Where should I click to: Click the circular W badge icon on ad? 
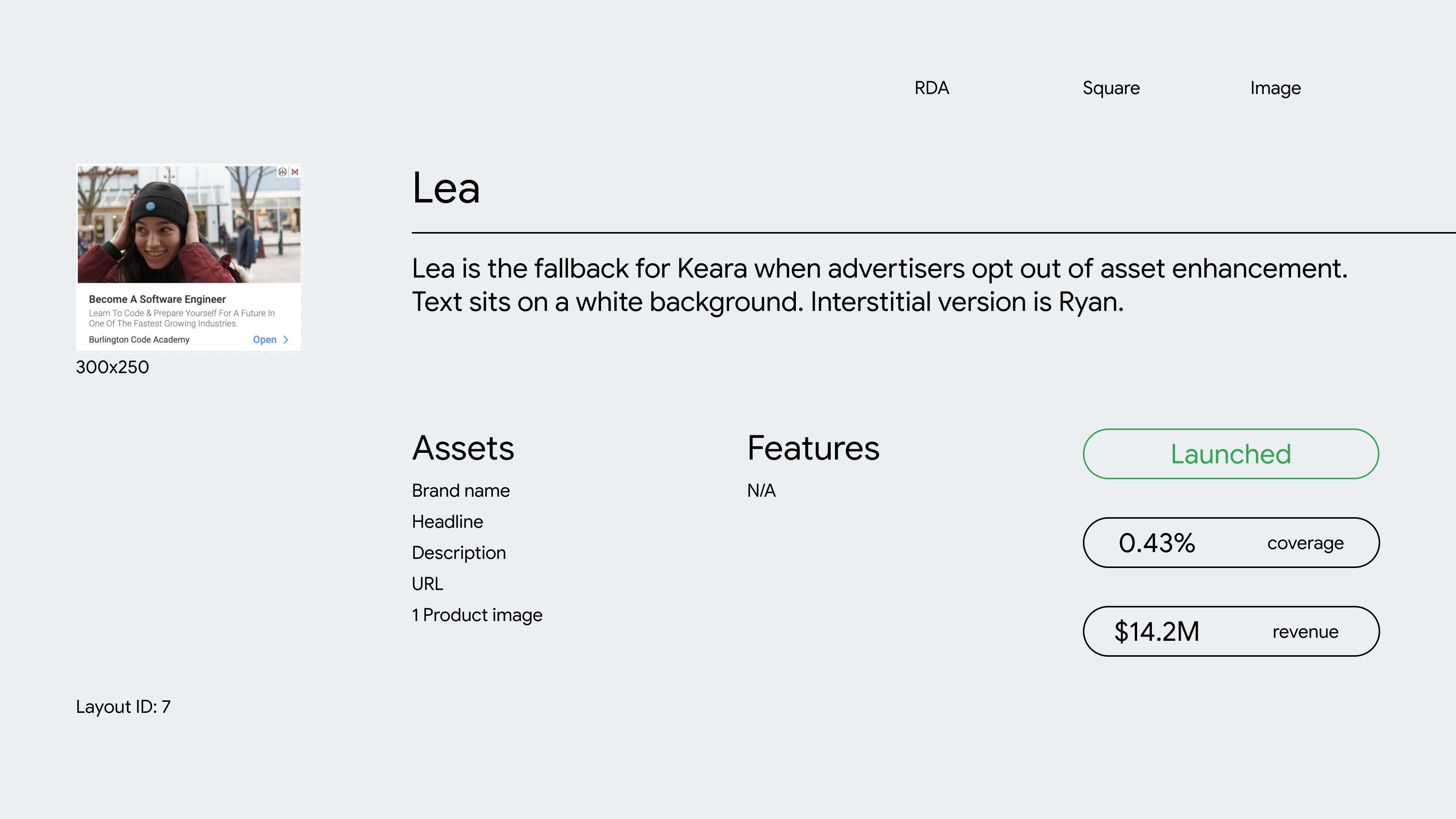(282, 172)
